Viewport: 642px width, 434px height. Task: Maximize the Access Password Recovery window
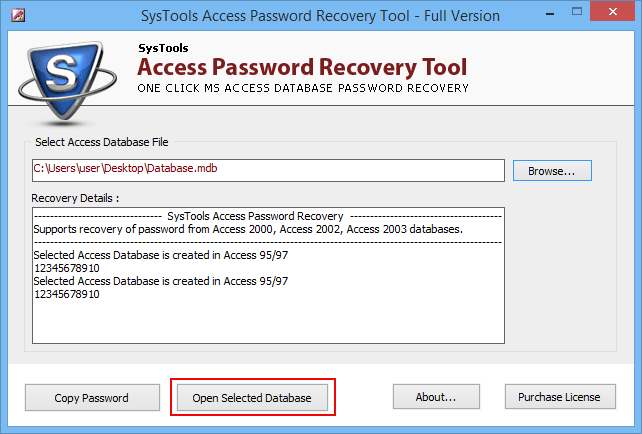(577, 12)
